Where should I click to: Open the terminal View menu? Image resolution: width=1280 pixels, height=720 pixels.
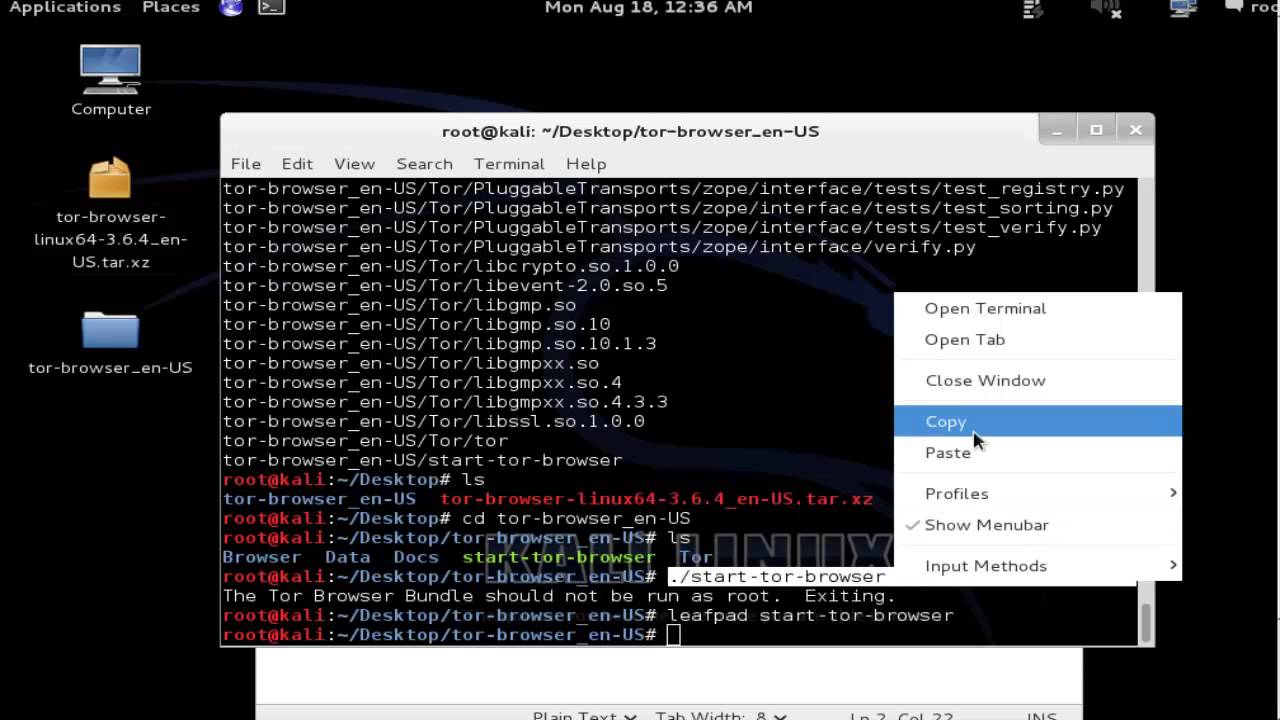(x=354, y=164)
